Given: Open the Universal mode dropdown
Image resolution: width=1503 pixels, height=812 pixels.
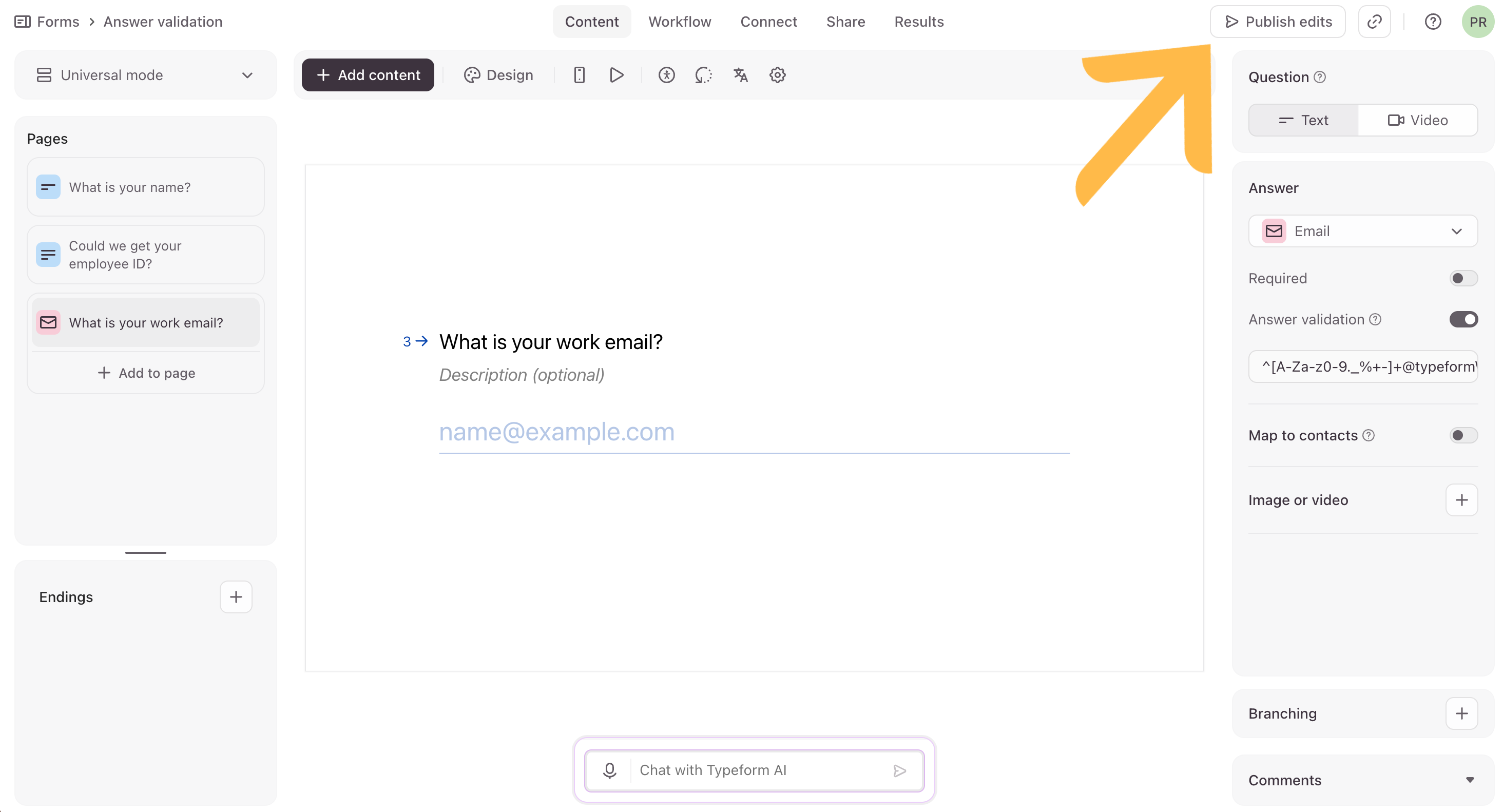Looking at the screenshot, I should pos(145,75).
